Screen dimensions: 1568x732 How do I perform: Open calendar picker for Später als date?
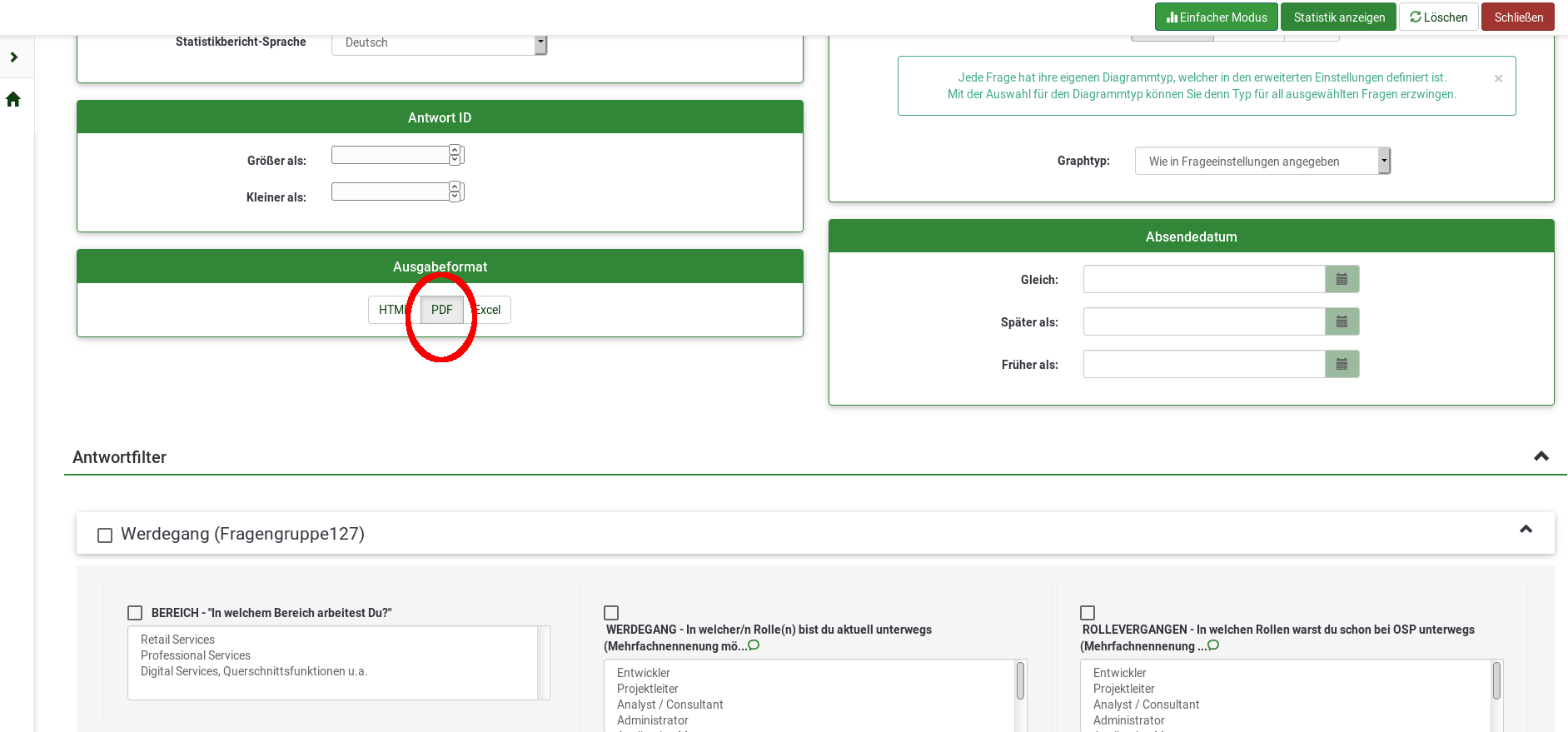click(x=1342, y=322)
